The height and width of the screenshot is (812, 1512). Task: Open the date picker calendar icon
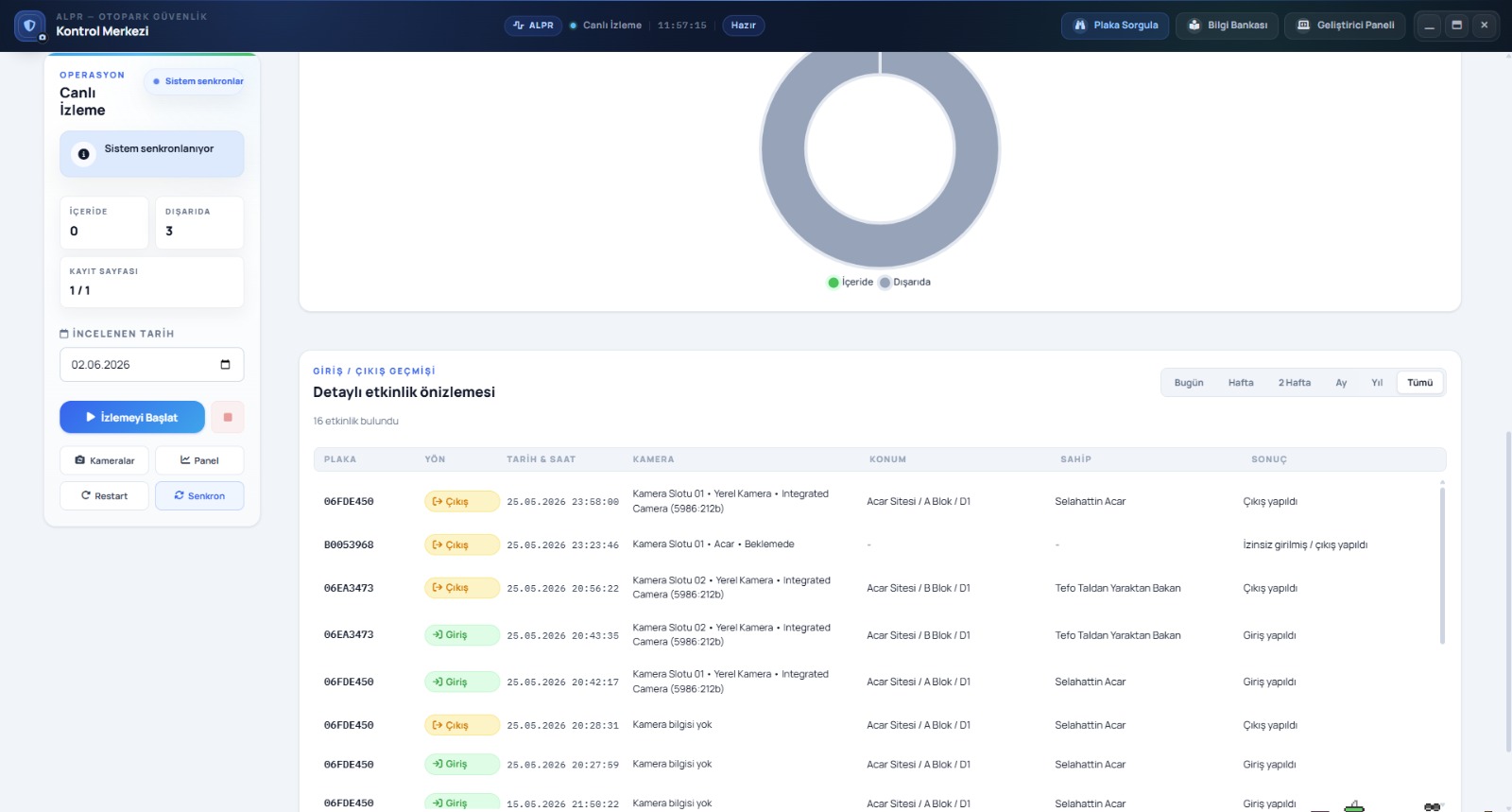(x=225, y=364)
